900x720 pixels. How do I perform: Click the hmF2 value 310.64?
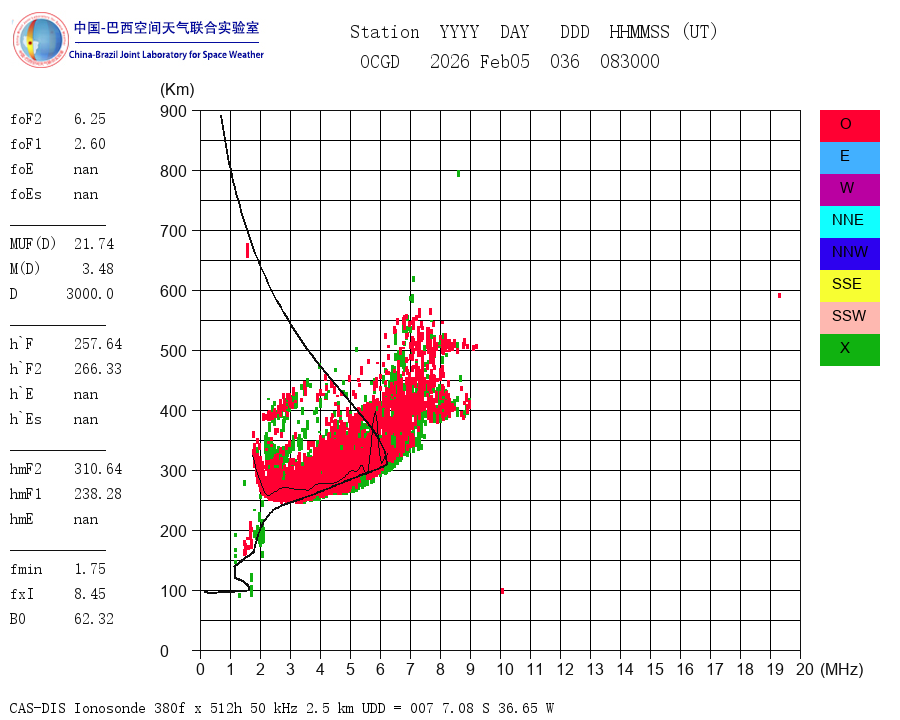tap(98, 469)
